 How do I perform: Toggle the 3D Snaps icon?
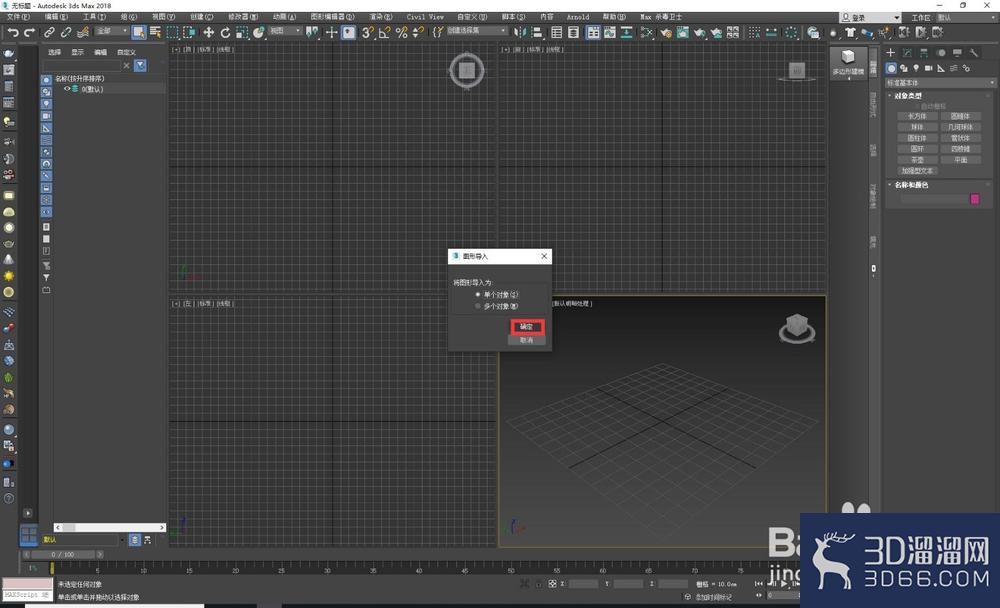click(367, 32)
